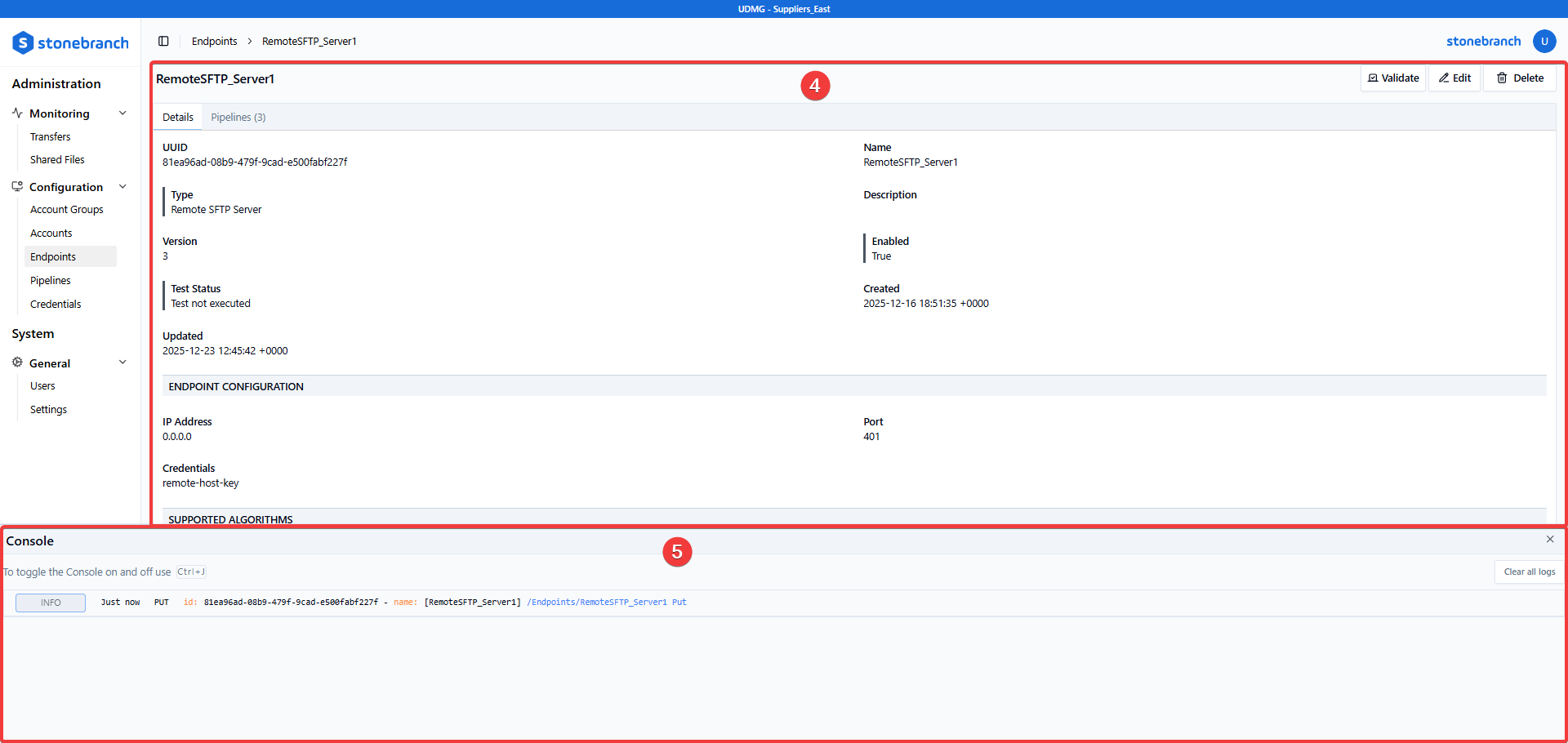Screen dimensions: 1568x743
Task: Click the Delete trash icon
Action: 1501,78
